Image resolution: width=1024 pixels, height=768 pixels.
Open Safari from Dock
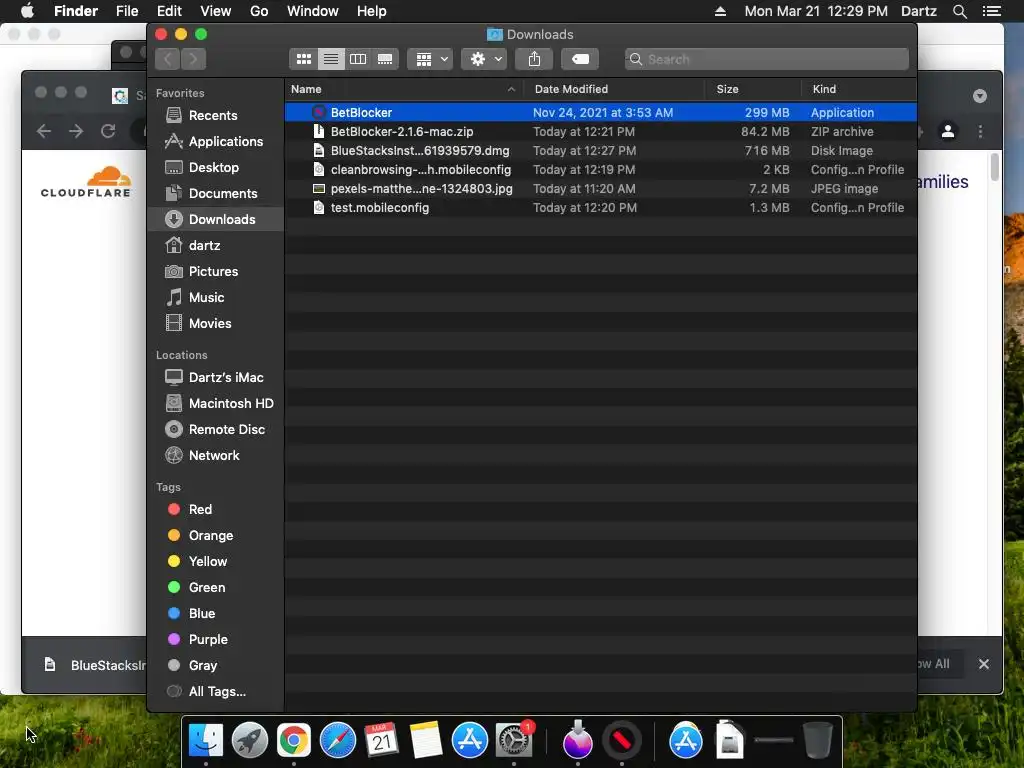(x=338, y=740)
